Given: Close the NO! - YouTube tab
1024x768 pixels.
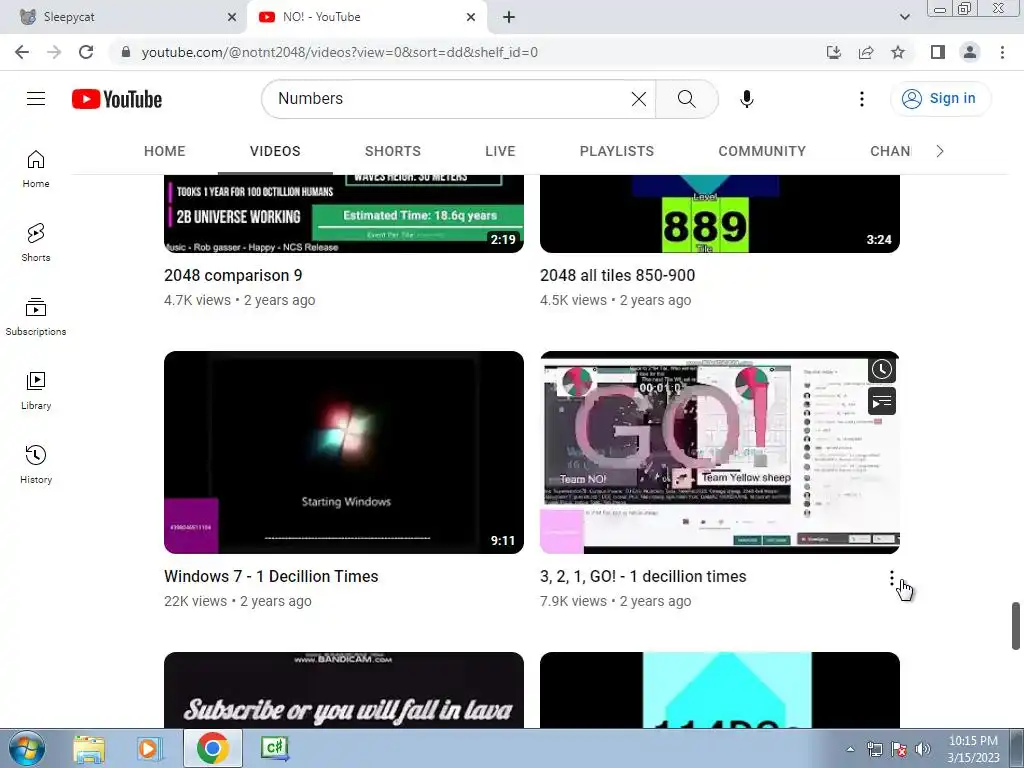Looking at the screenshot, I should coord(471,17).
